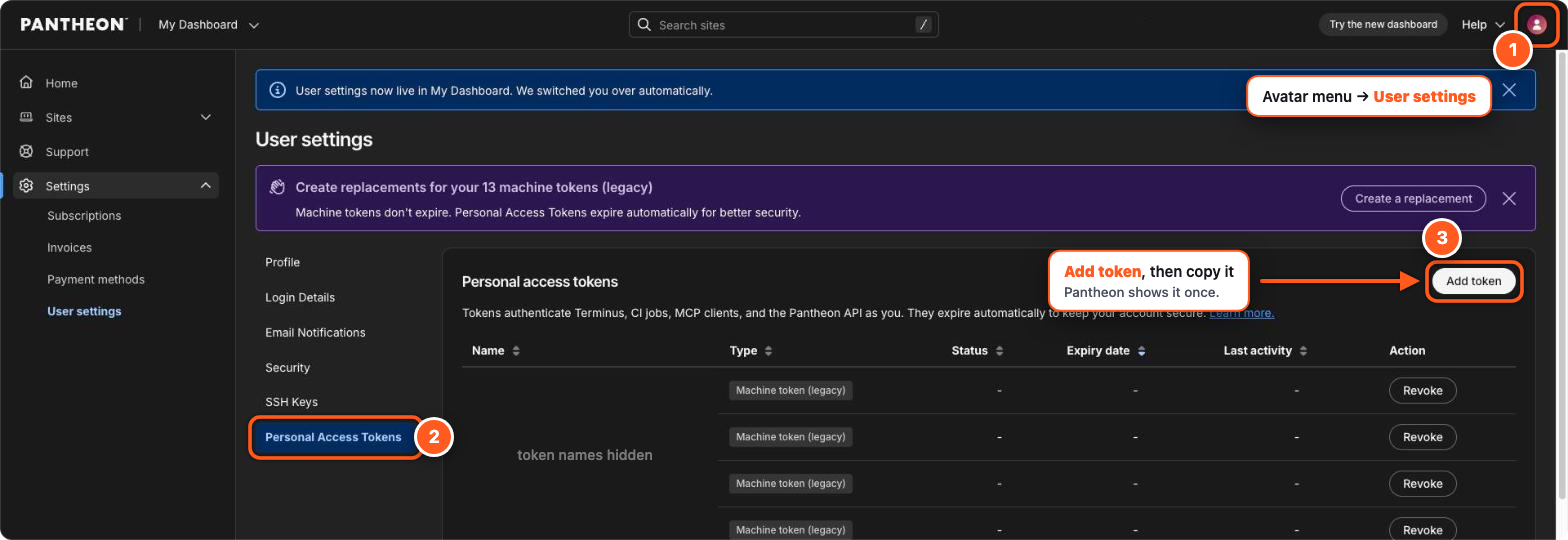The height and width of the screenshot is (540, 1568).
Task: Dismiss the blue User settings live banner
Action: pos(1509,90)
